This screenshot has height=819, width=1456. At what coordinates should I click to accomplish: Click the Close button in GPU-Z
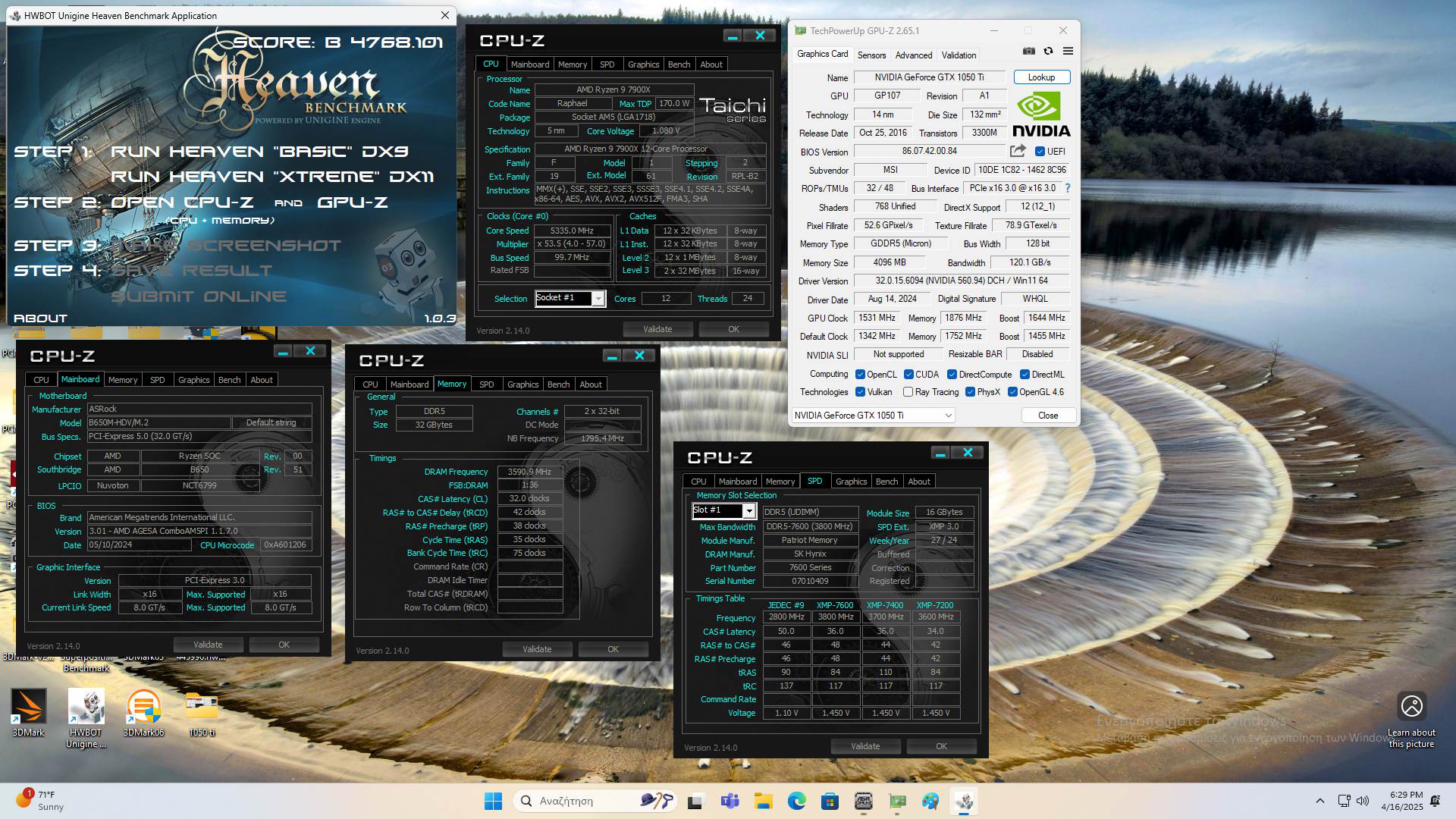point(1048,416)
